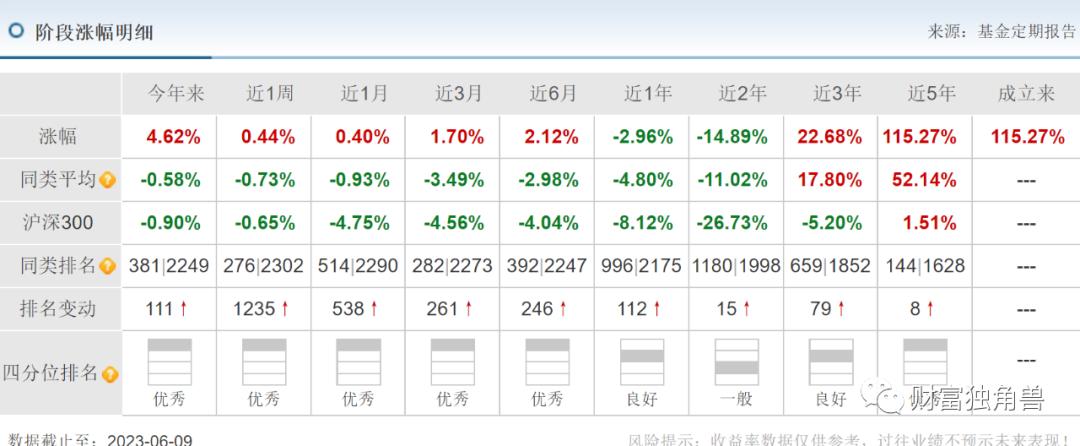Click the quartile bar icon for 近5年

(925, 362)
